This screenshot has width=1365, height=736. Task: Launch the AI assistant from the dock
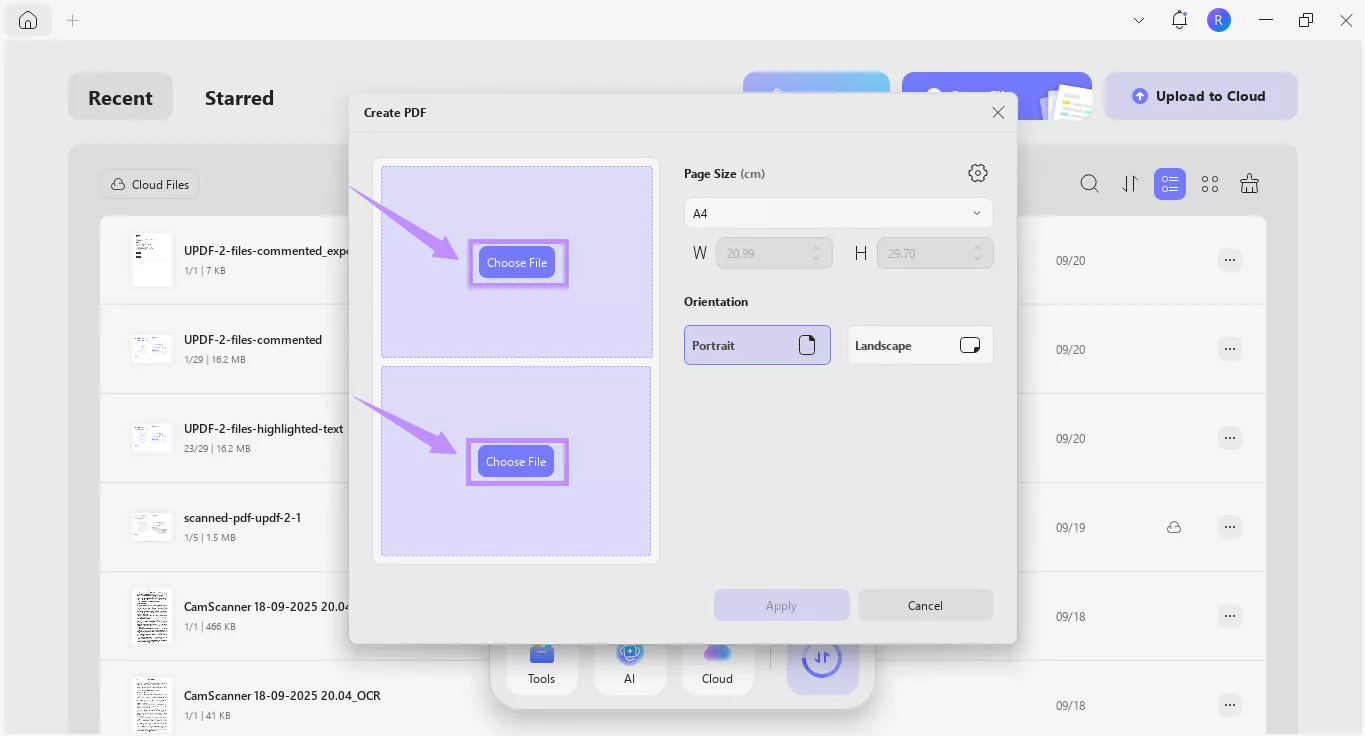point(629,662)
